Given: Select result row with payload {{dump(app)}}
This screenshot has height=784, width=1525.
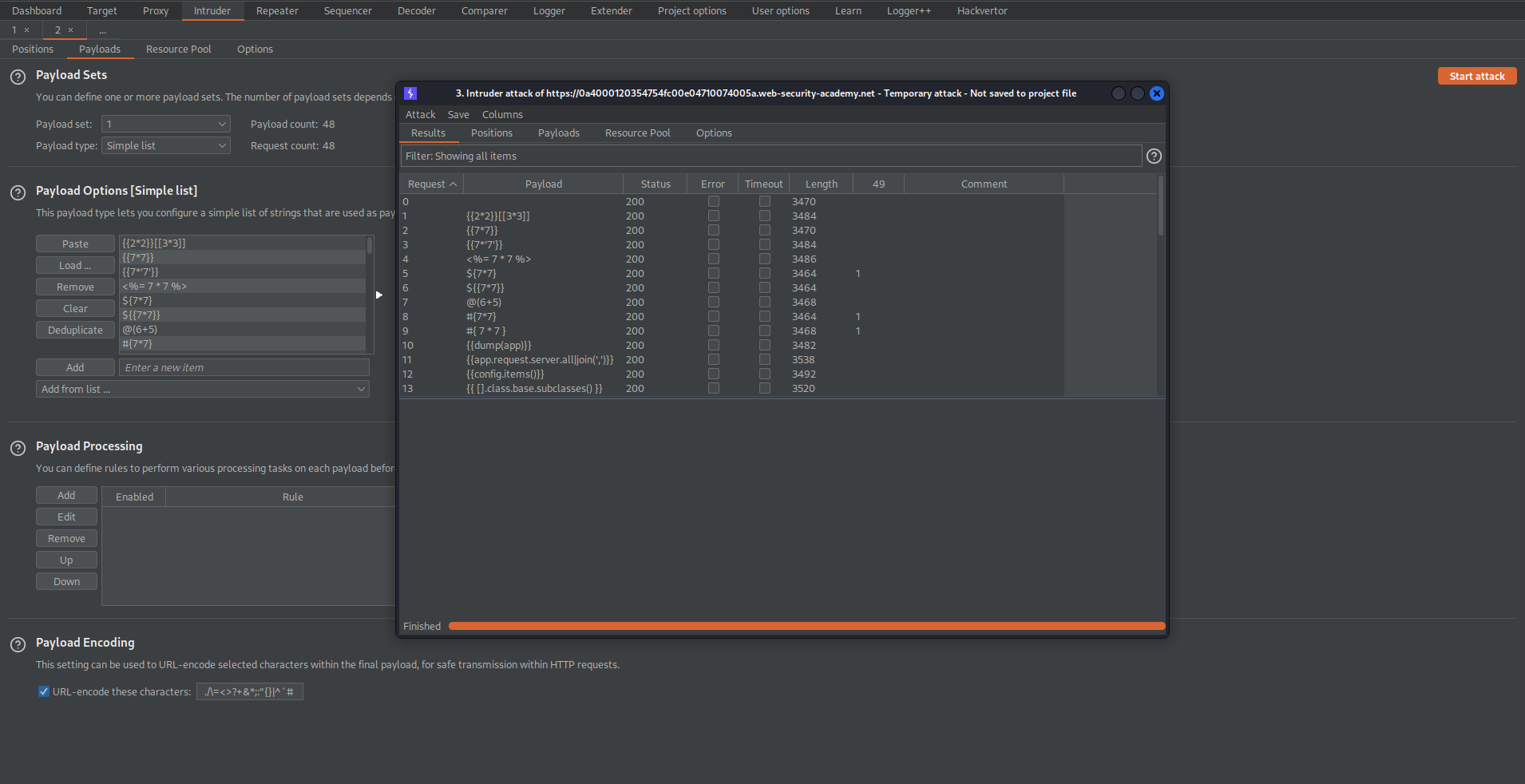Looking at the screenshot, I should pos(732,345).
